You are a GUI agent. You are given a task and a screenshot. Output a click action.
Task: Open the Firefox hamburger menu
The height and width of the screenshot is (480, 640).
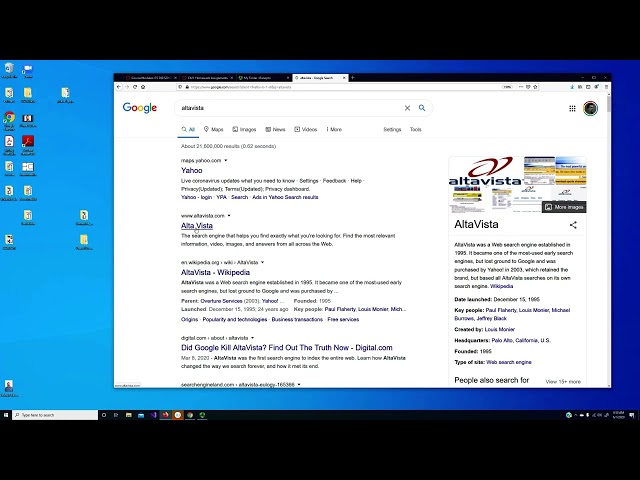pos(606,87)
